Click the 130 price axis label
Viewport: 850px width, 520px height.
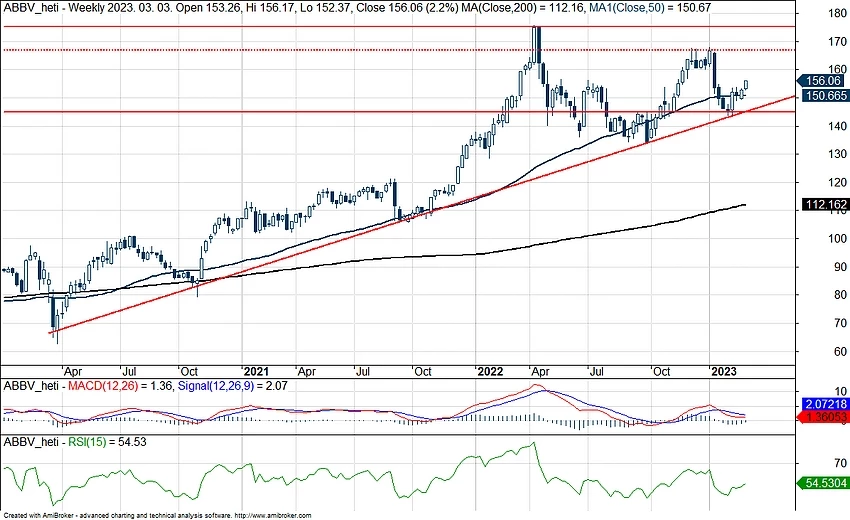pyautogui.click(x=838, y=155)
